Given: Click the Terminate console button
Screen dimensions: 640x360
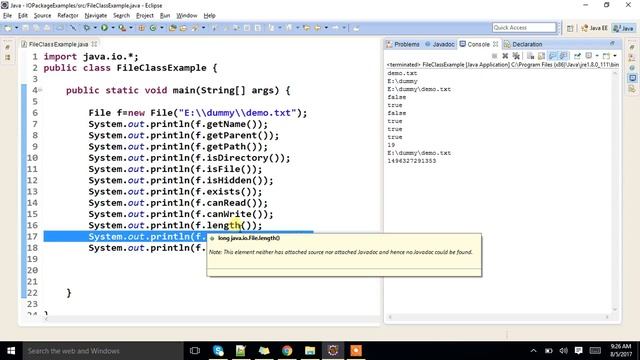Looking at the screenshot, I should click(x=494, y=56).
